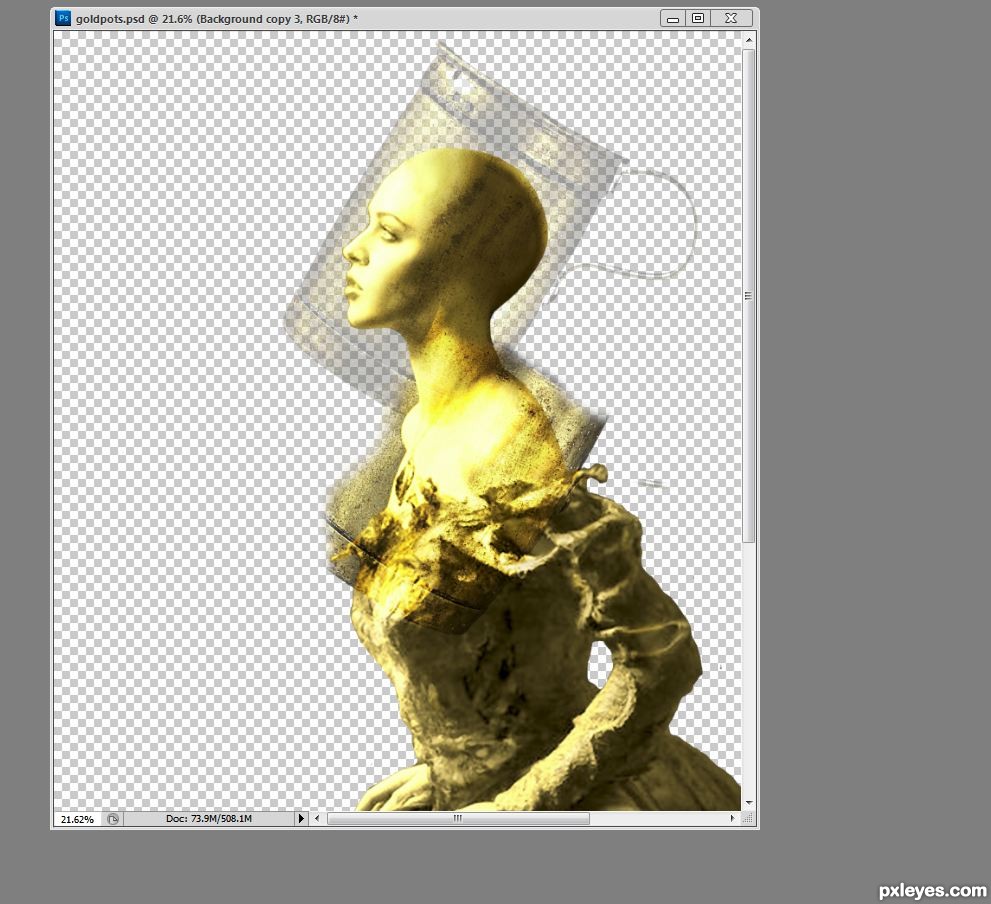Click the horizontal scrollbar left arrow

click(317, 819)
